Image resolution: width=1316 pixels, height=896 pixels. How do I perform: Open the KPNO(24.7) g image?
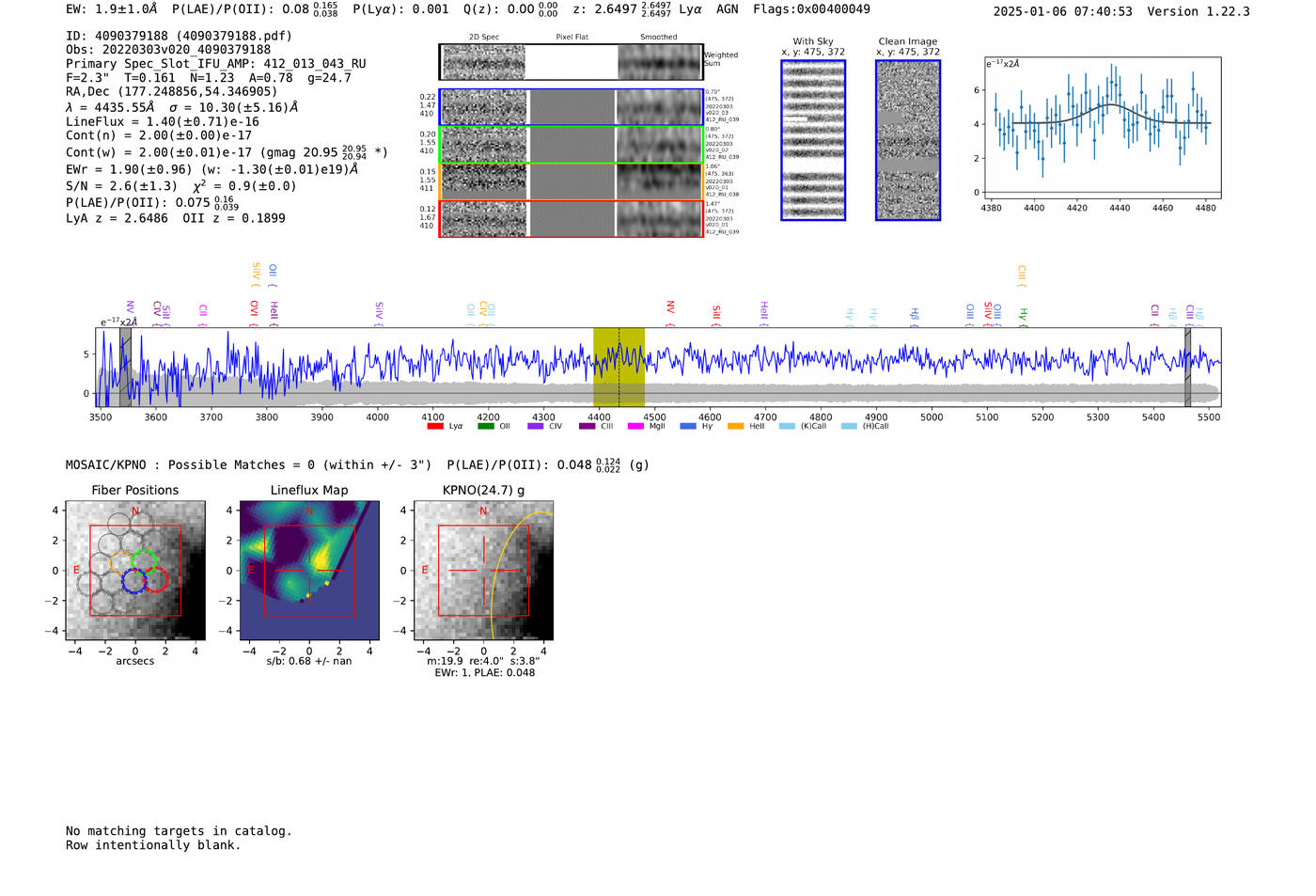tap(484, 571)
